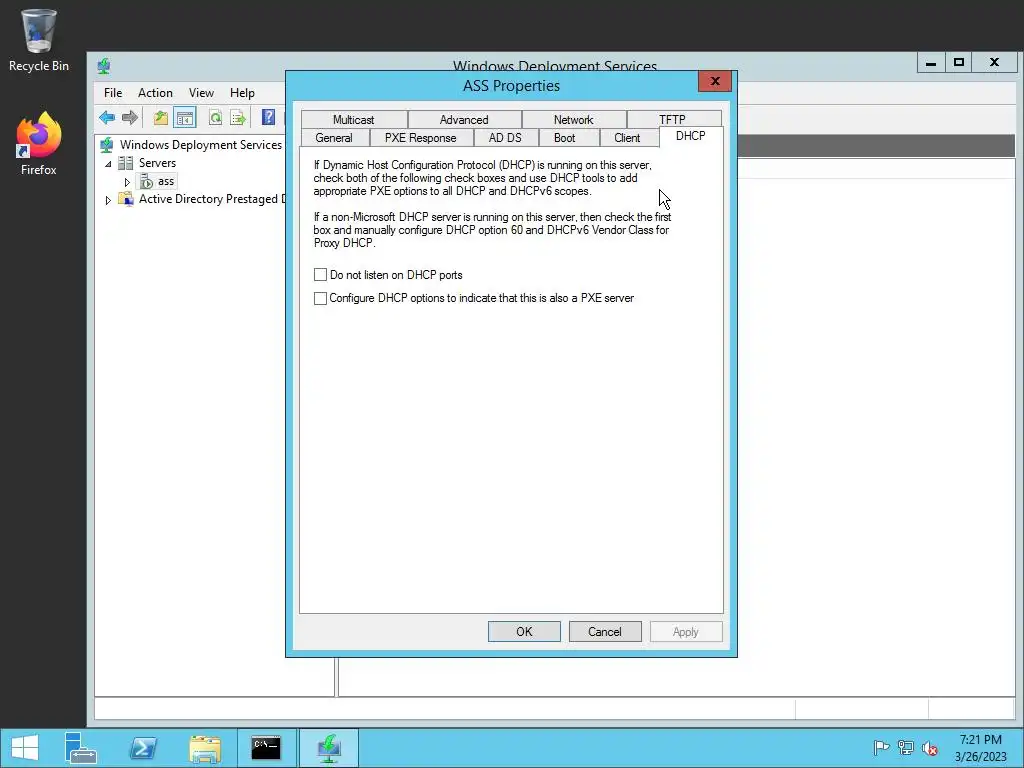Open the Windows Start button
The image size is (1024, 768).
25,748
